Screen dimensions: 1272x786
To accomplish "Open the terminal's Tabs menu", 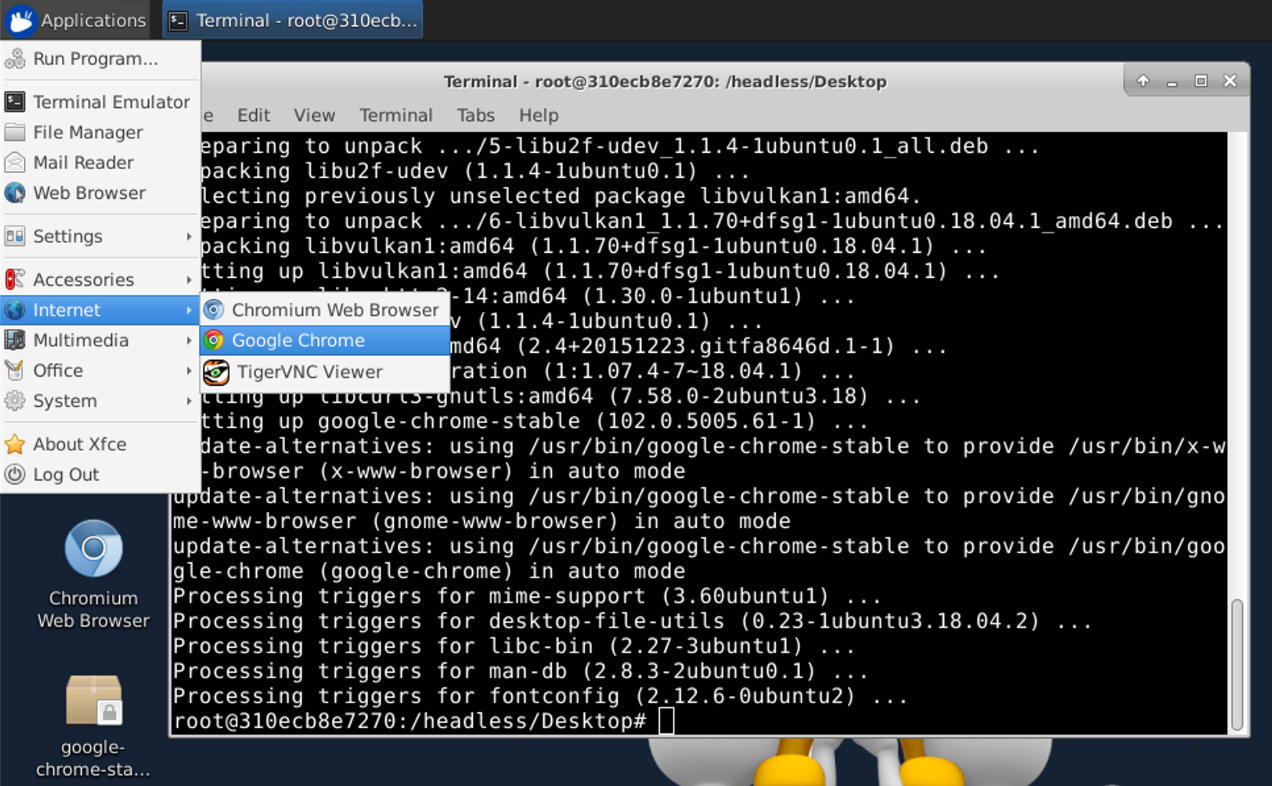I will 476,115.
